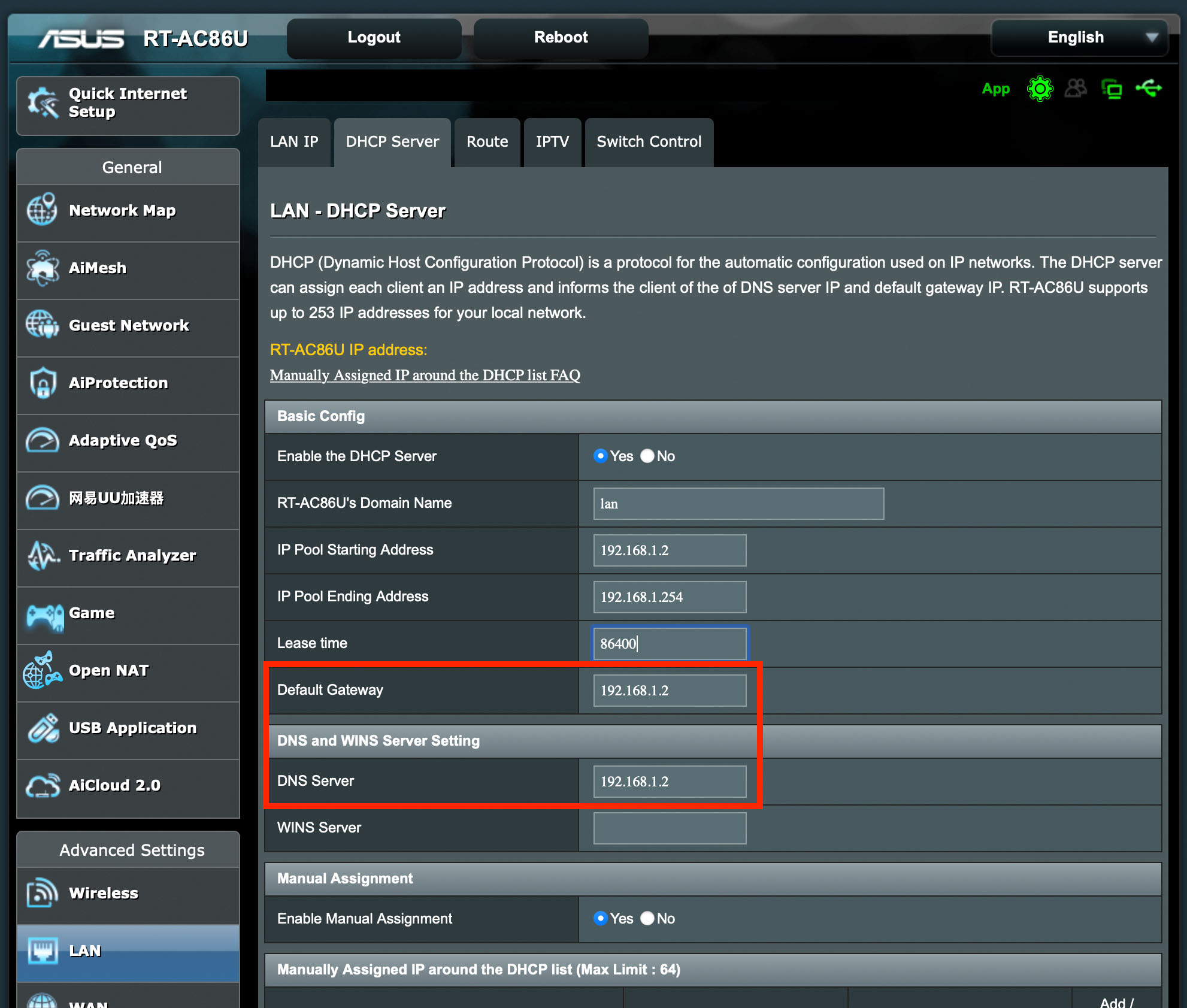The width and height of the screenshot is (1187, 1008).
Task: Switch to the Switch Control tab
Action: (649, 142)
